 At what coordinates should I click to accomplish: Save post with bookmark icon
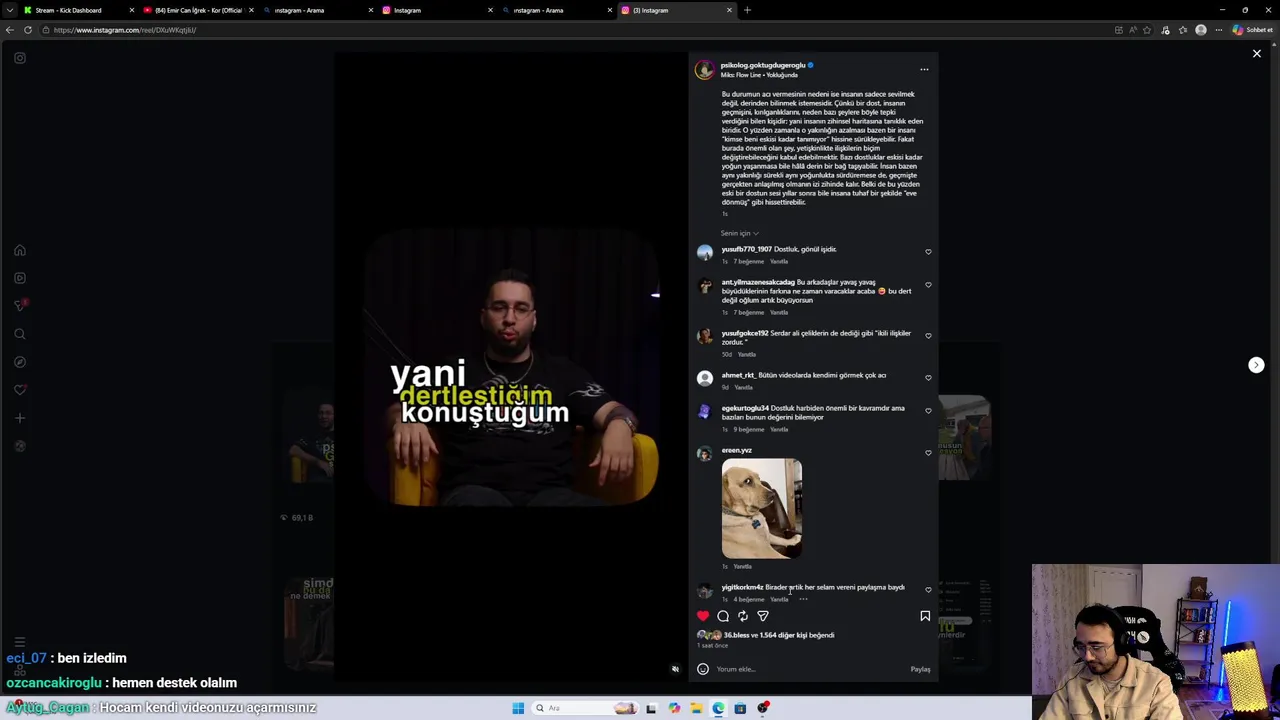(x=925, y=616)
